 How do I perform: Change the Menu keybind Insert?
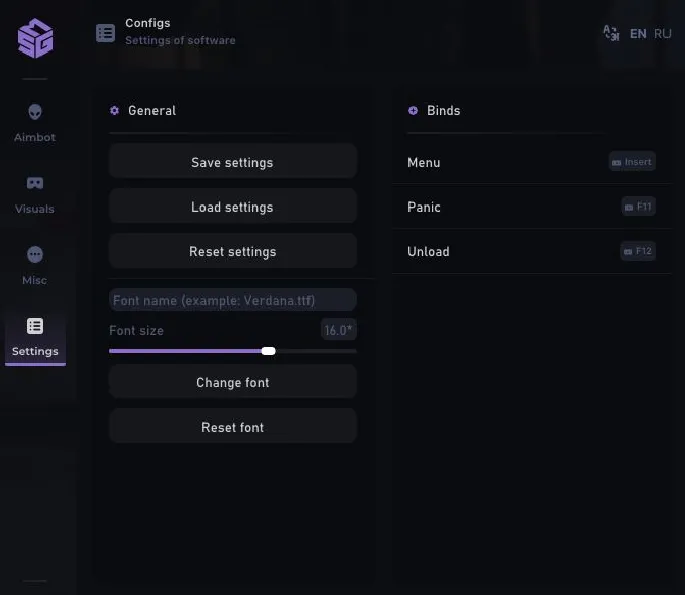632,162
